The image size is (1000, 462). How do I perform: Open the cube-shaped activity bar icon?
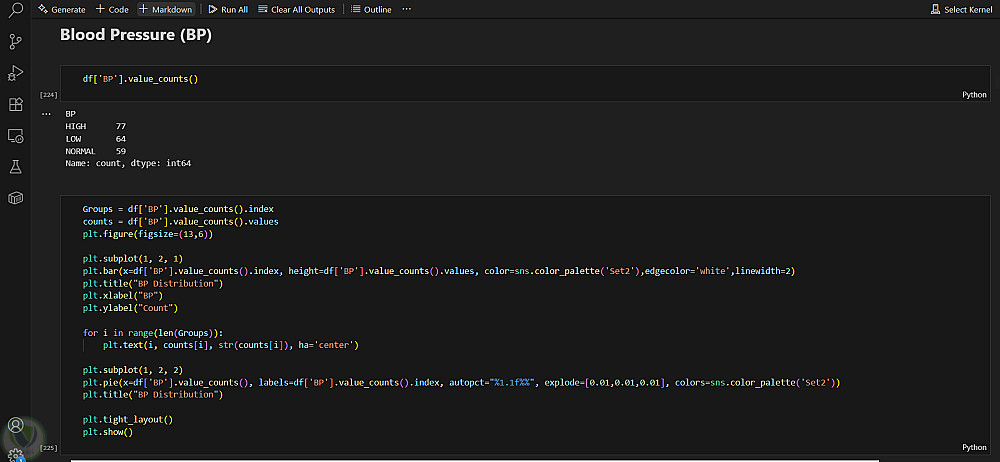point(15,198)
